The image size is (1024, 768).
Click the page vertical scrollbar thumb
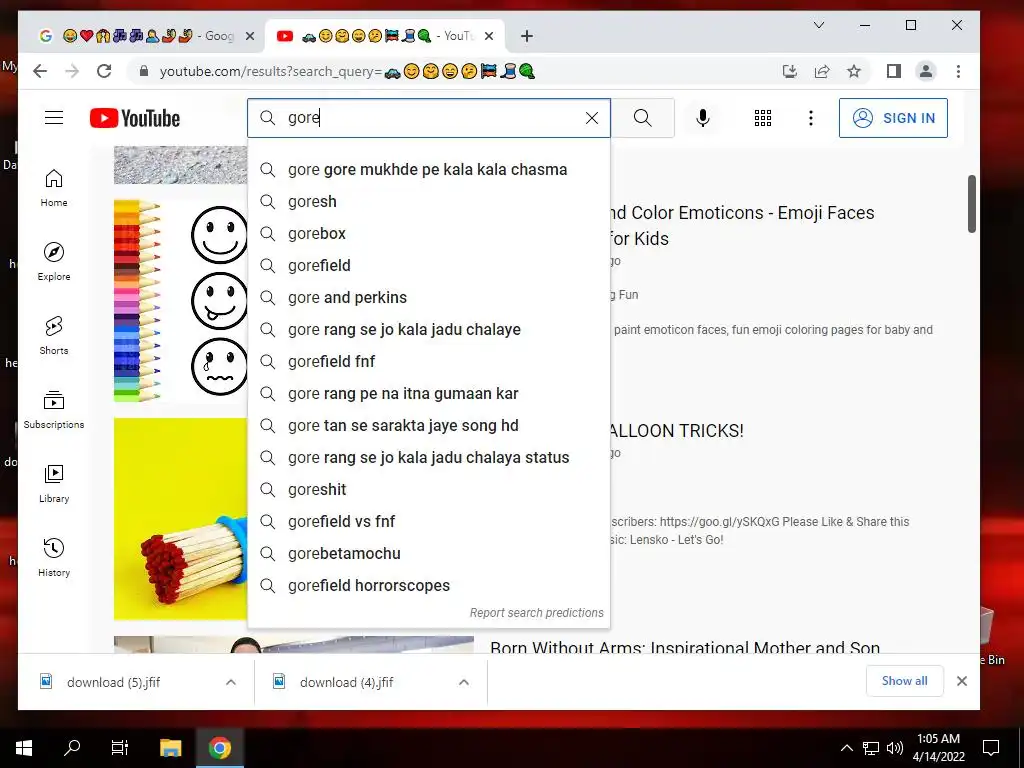(971, 204)
